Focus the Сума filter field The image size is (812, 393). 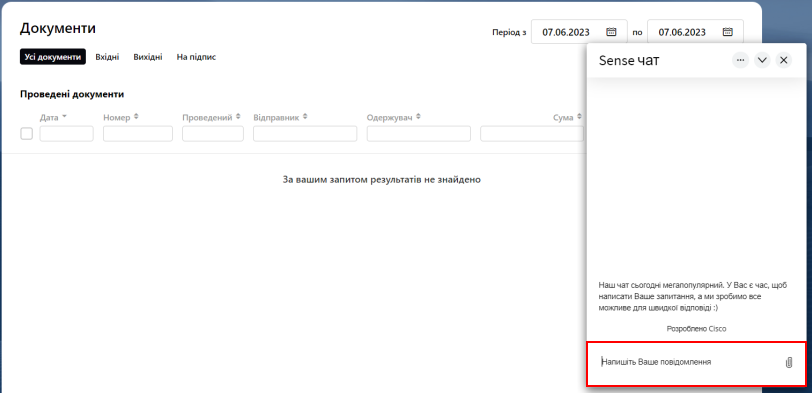[x=532, y=134]
